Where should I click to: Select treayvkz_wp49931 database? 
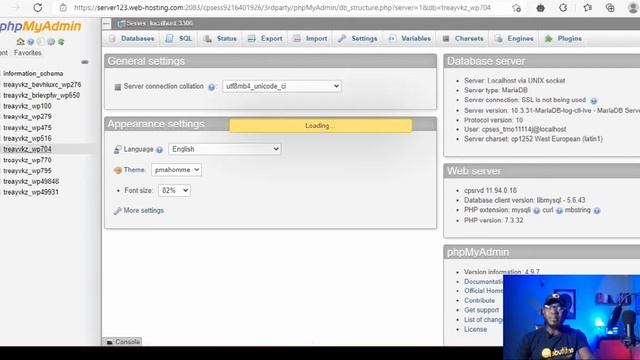31,192
